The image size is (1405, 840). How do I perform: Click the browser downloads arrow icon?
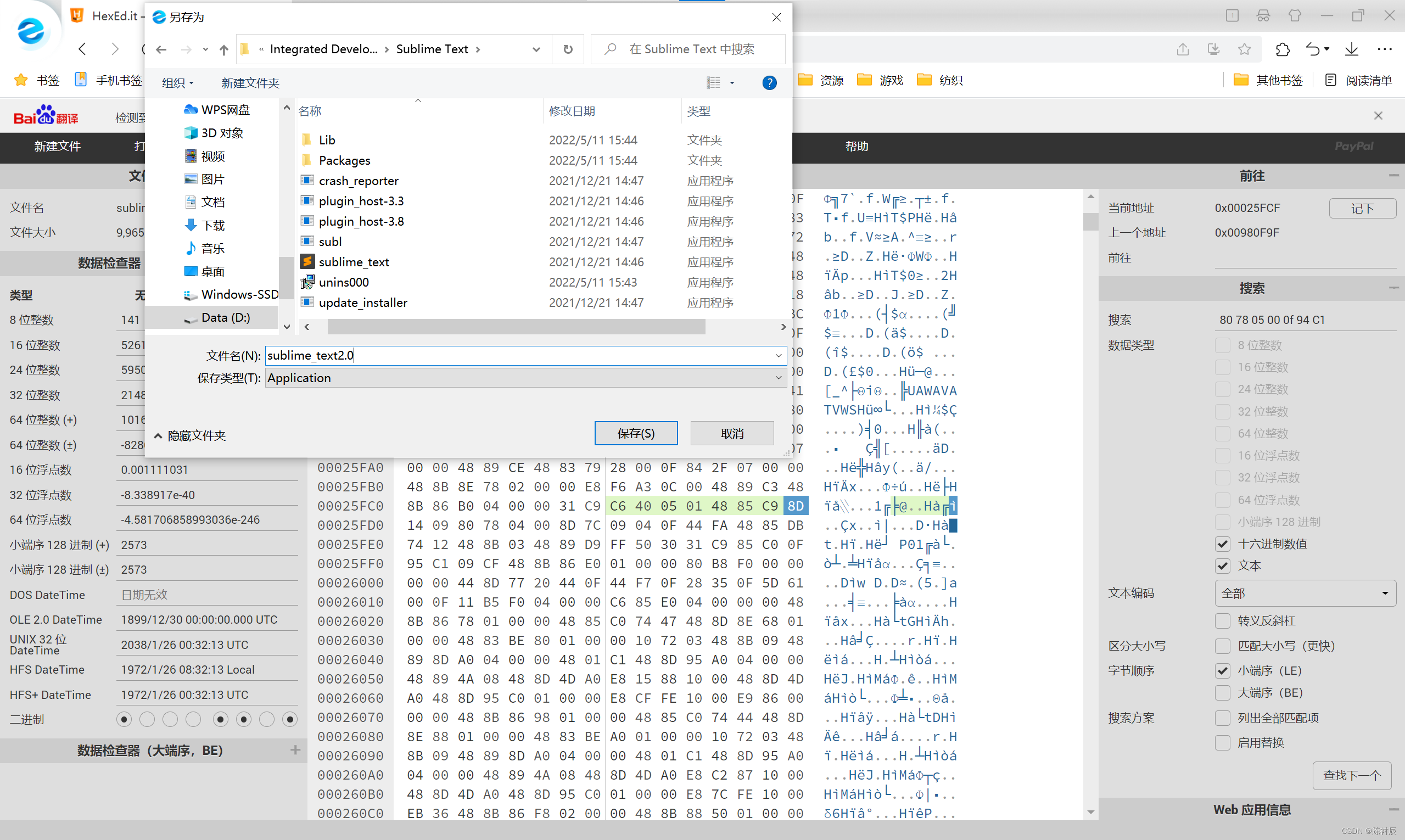[1351, 49]
